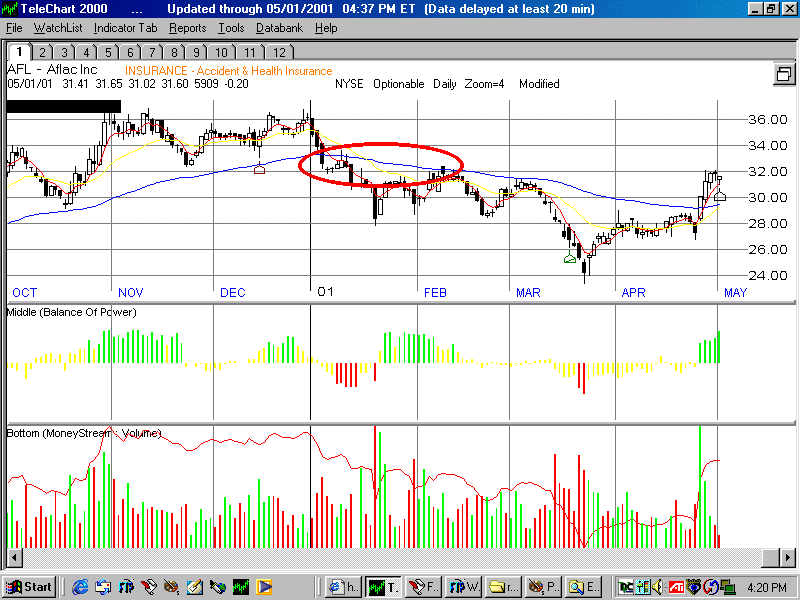The image size is (800, 600).
Task: Click the red note marker in December
Action: click(x=259, y=169)
